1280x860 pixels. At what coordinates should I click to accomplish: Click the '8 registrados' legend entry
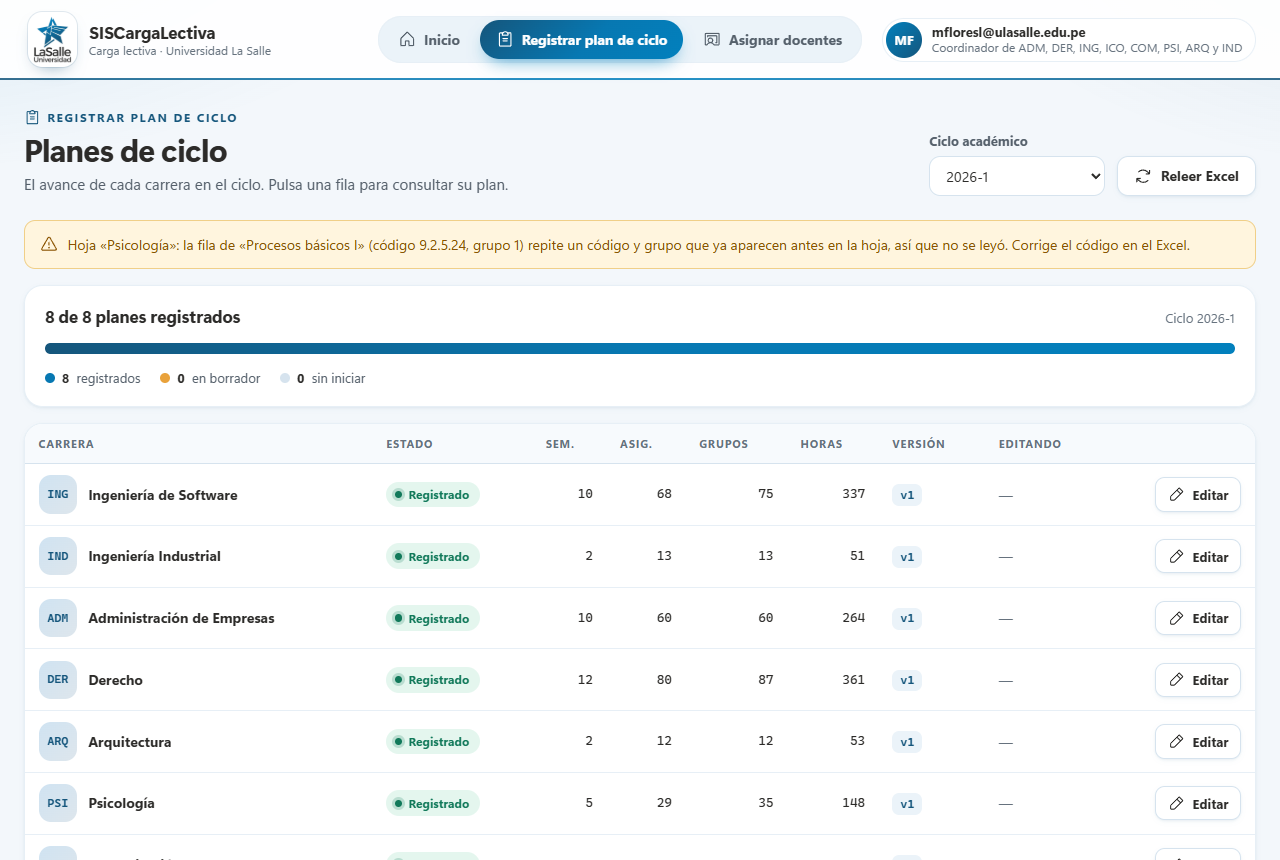point(93,379)
